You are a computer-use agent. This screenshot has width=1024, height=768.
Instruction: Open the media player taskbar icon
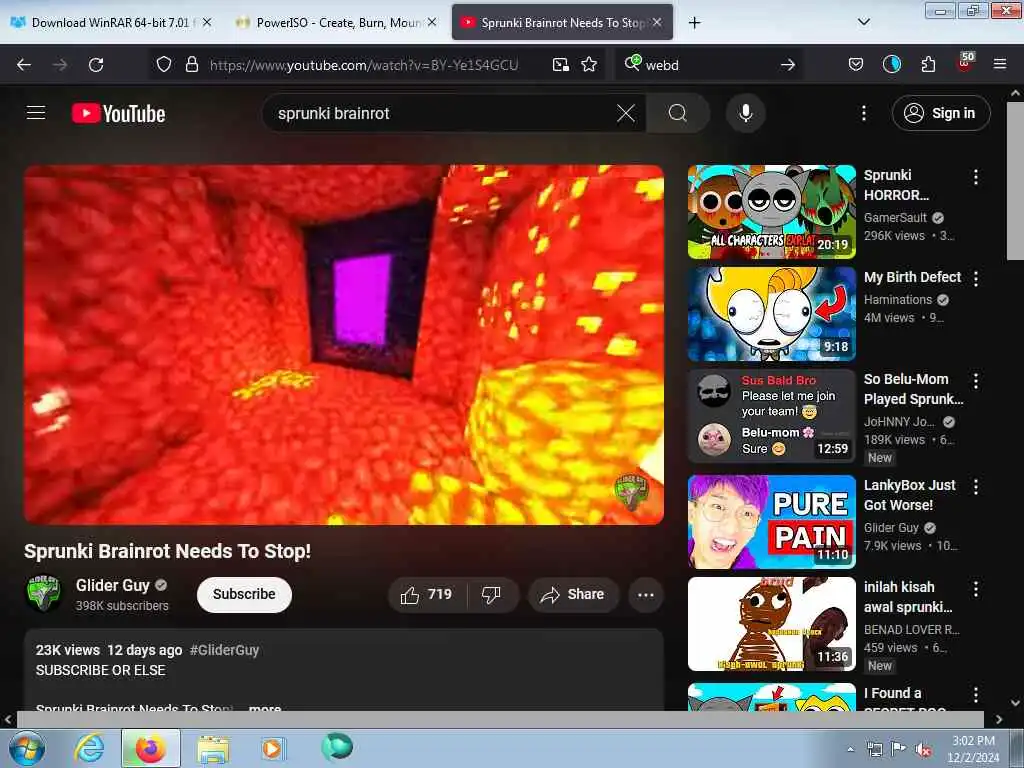(272, 748)
